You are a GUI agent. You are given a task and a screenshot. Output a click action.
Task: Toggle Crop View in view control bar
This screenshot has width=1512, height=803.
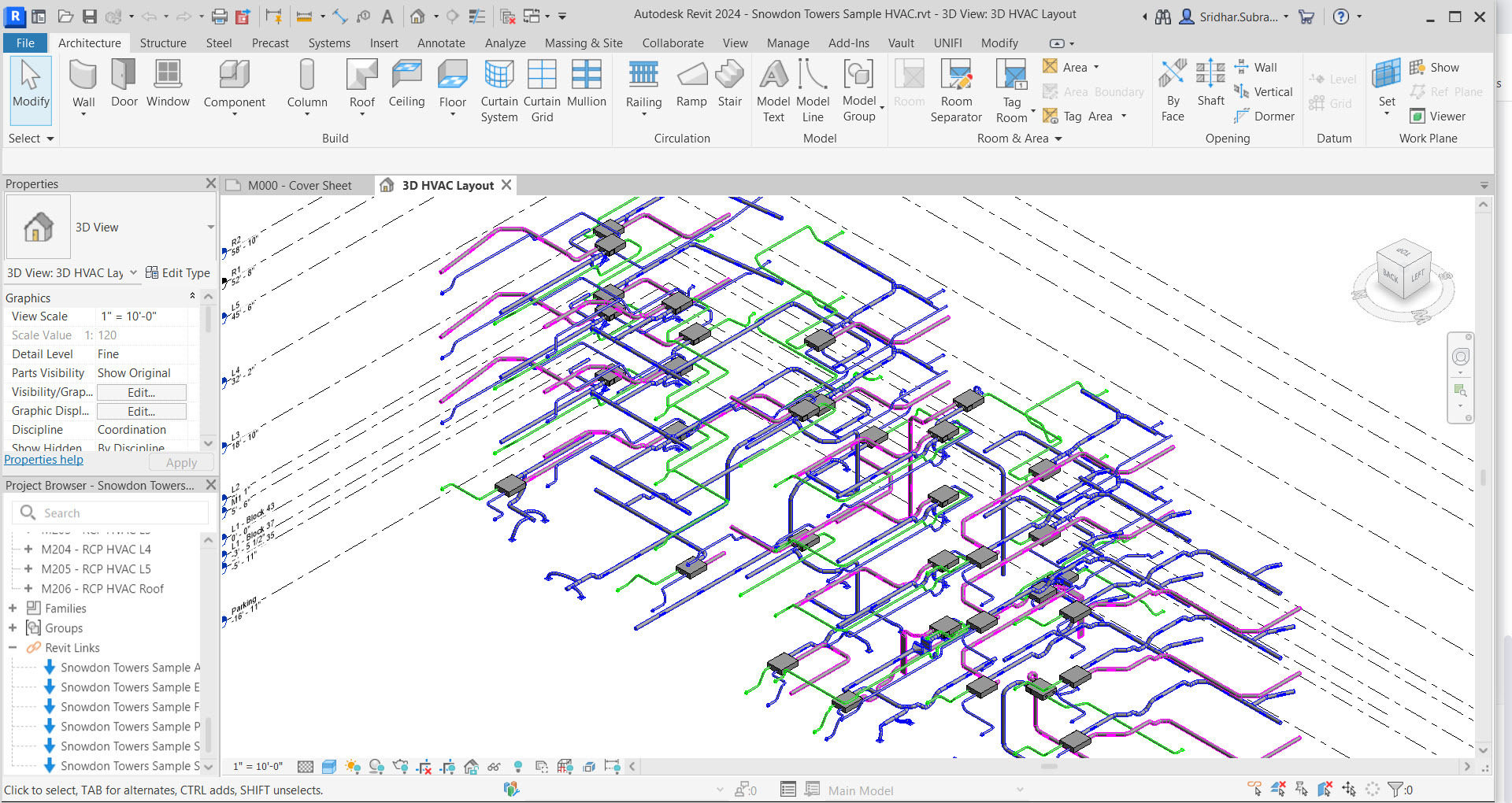(x=424, y=766)
